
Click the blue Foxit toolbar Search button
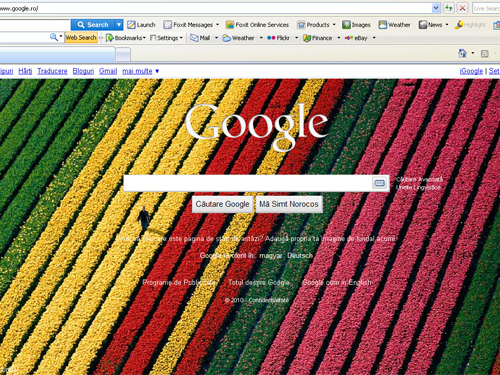click(x=93, y=25)
